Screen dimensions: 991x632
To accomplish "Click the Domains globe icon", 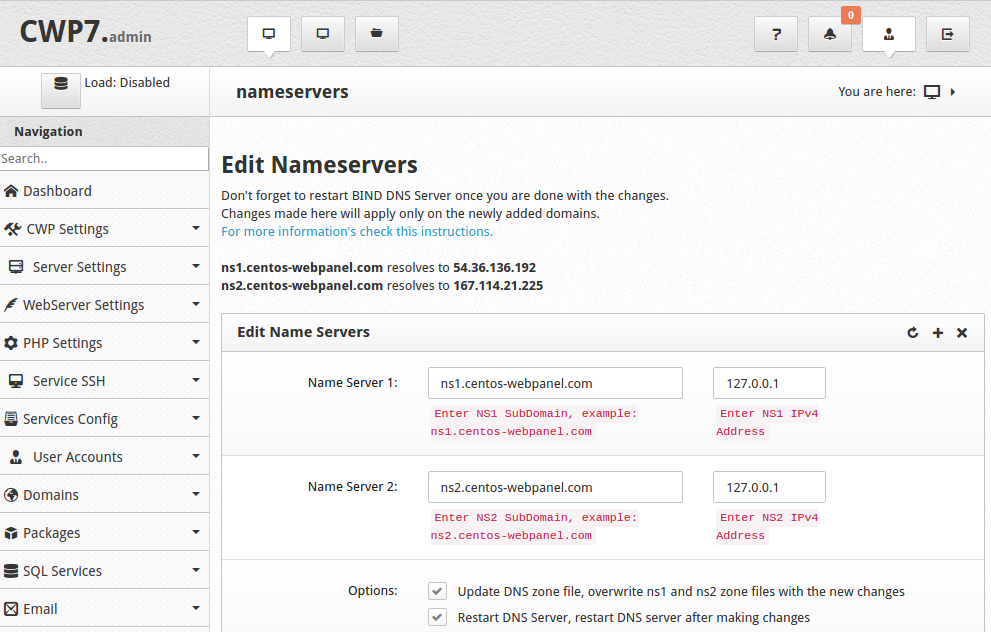I will 11,495.
